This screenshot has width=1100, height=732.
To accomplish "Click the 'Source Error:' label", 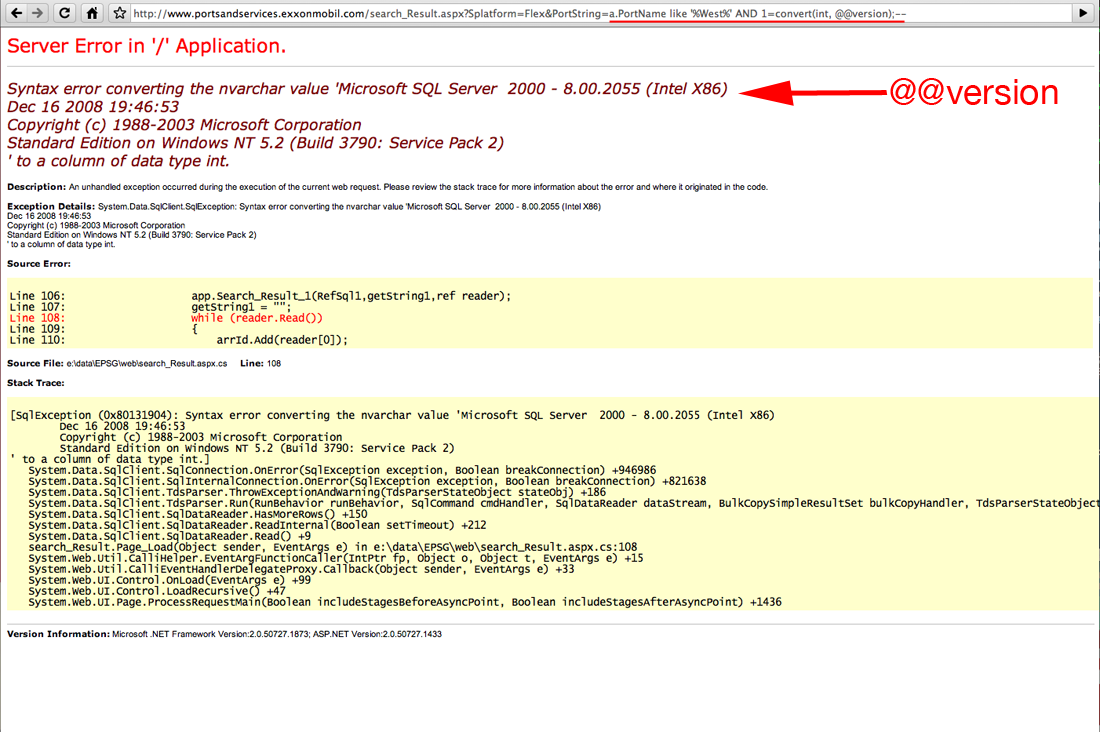I will 39,264.
